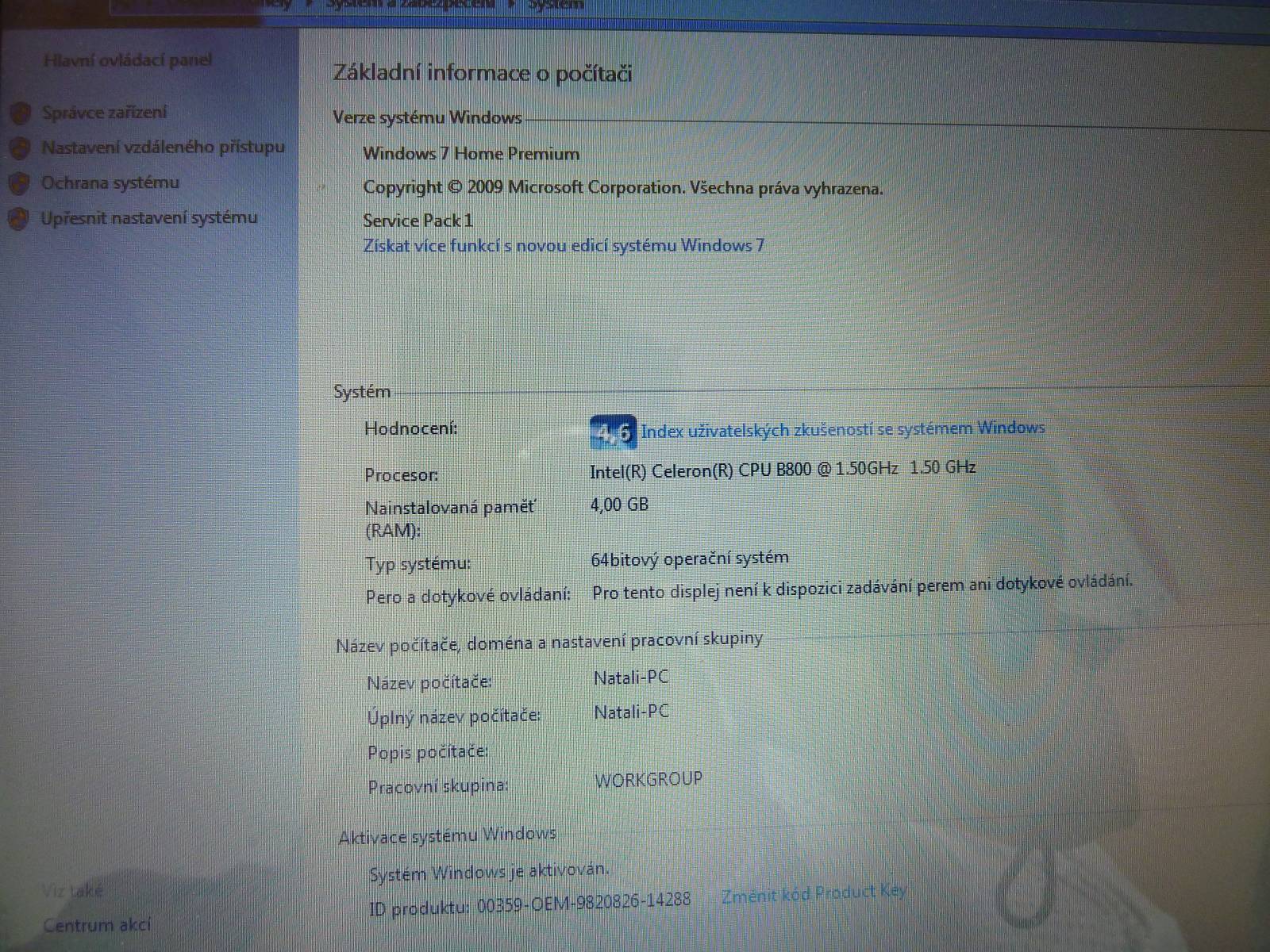The width and height of the screenshot is (1270, 952).
Task: Click Service Pack 1 text
Action: (418, 221)
